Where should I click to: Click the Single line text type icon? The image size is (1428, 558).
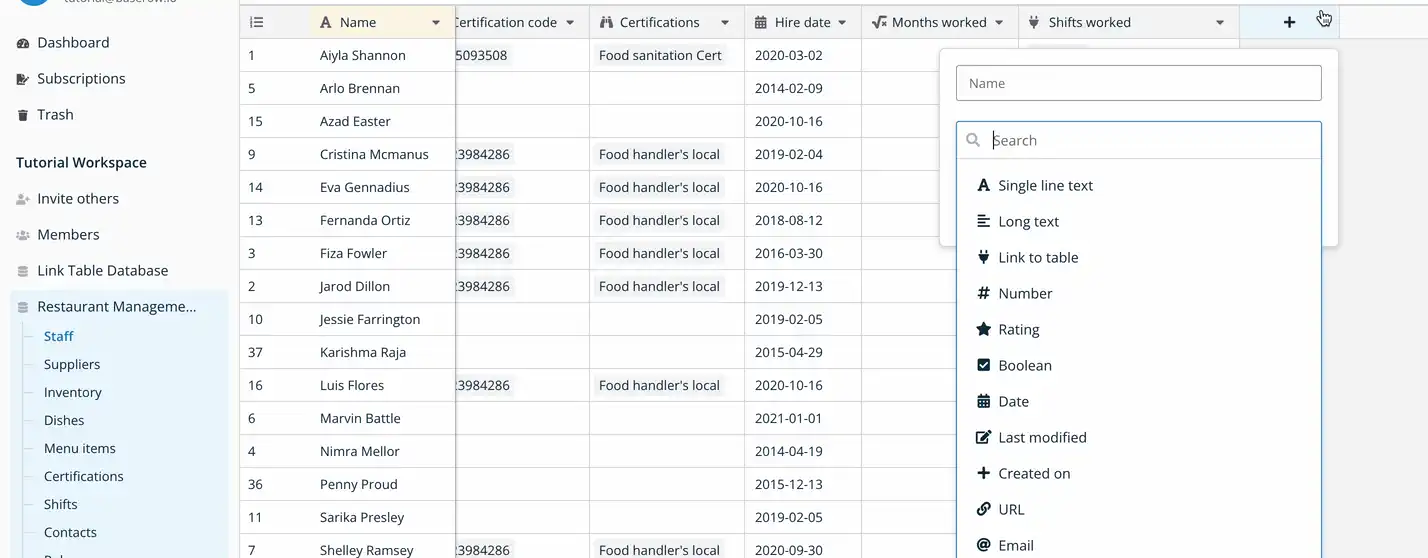(x=983, y=186)
